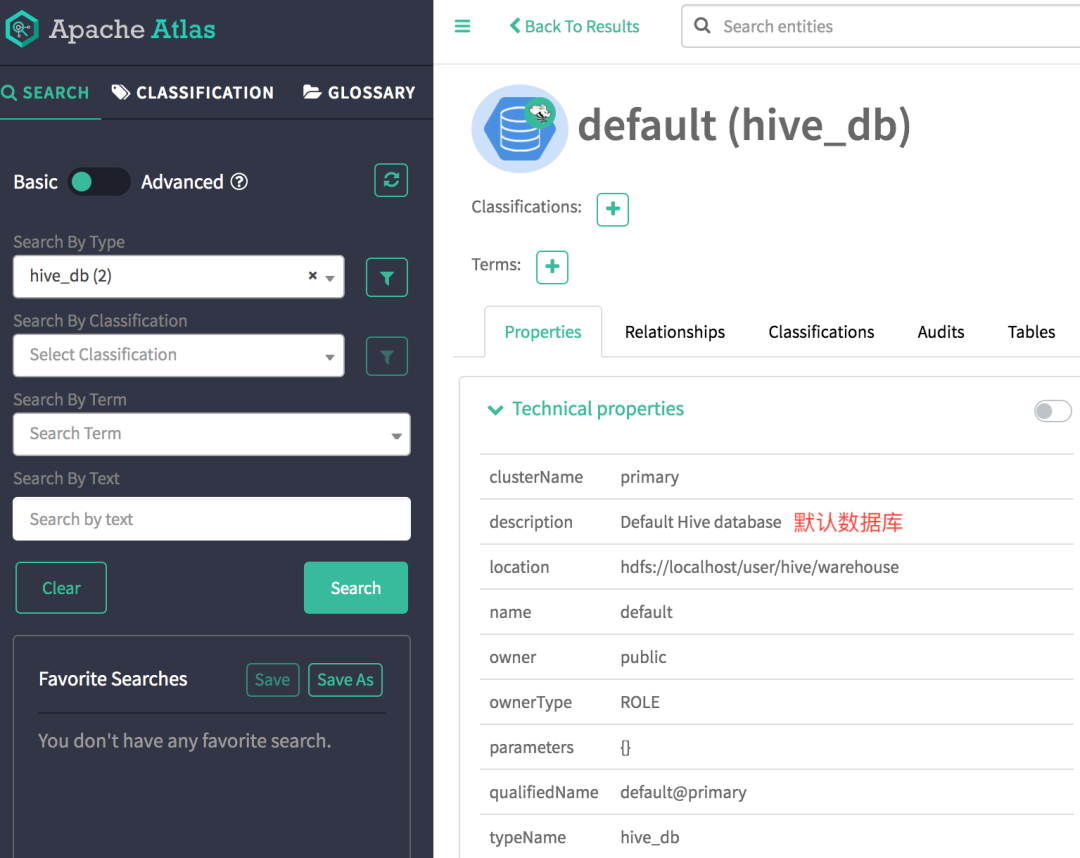Click the name value 'default'

pyautogui.click(x=646, y=612)
